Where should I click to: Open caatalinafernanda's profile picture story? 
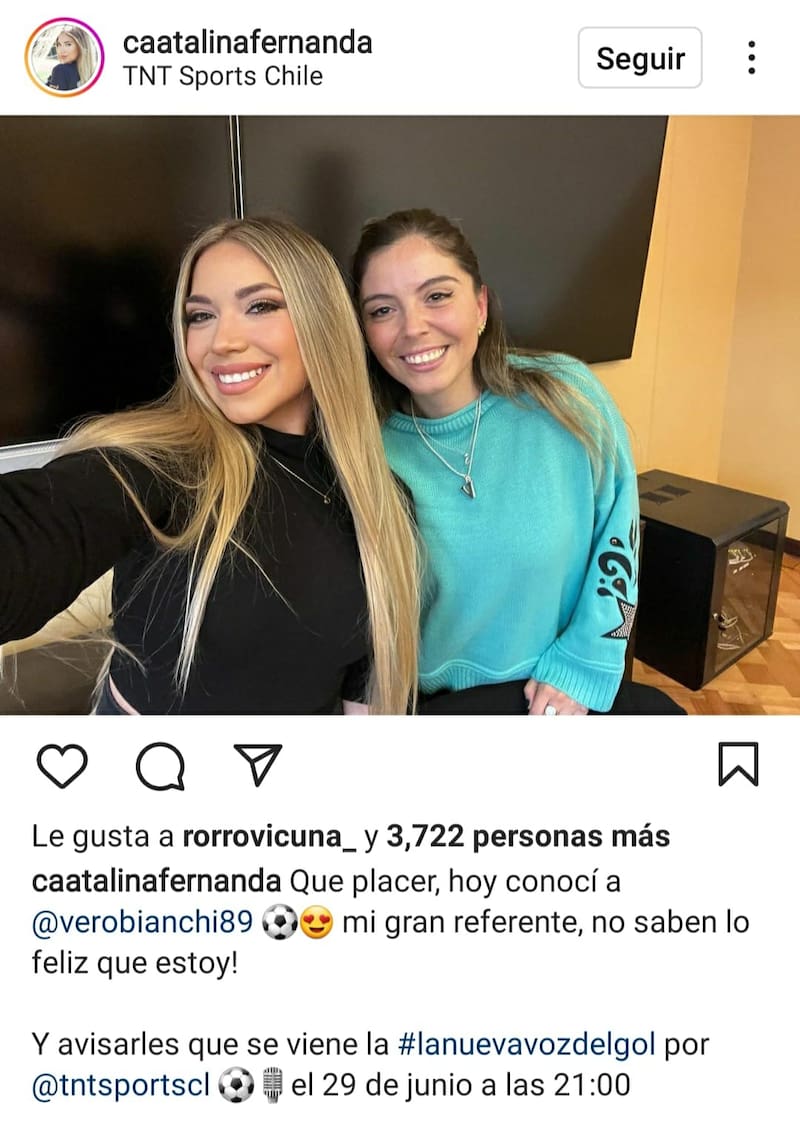pyautogui.click(x=64, y=57)
